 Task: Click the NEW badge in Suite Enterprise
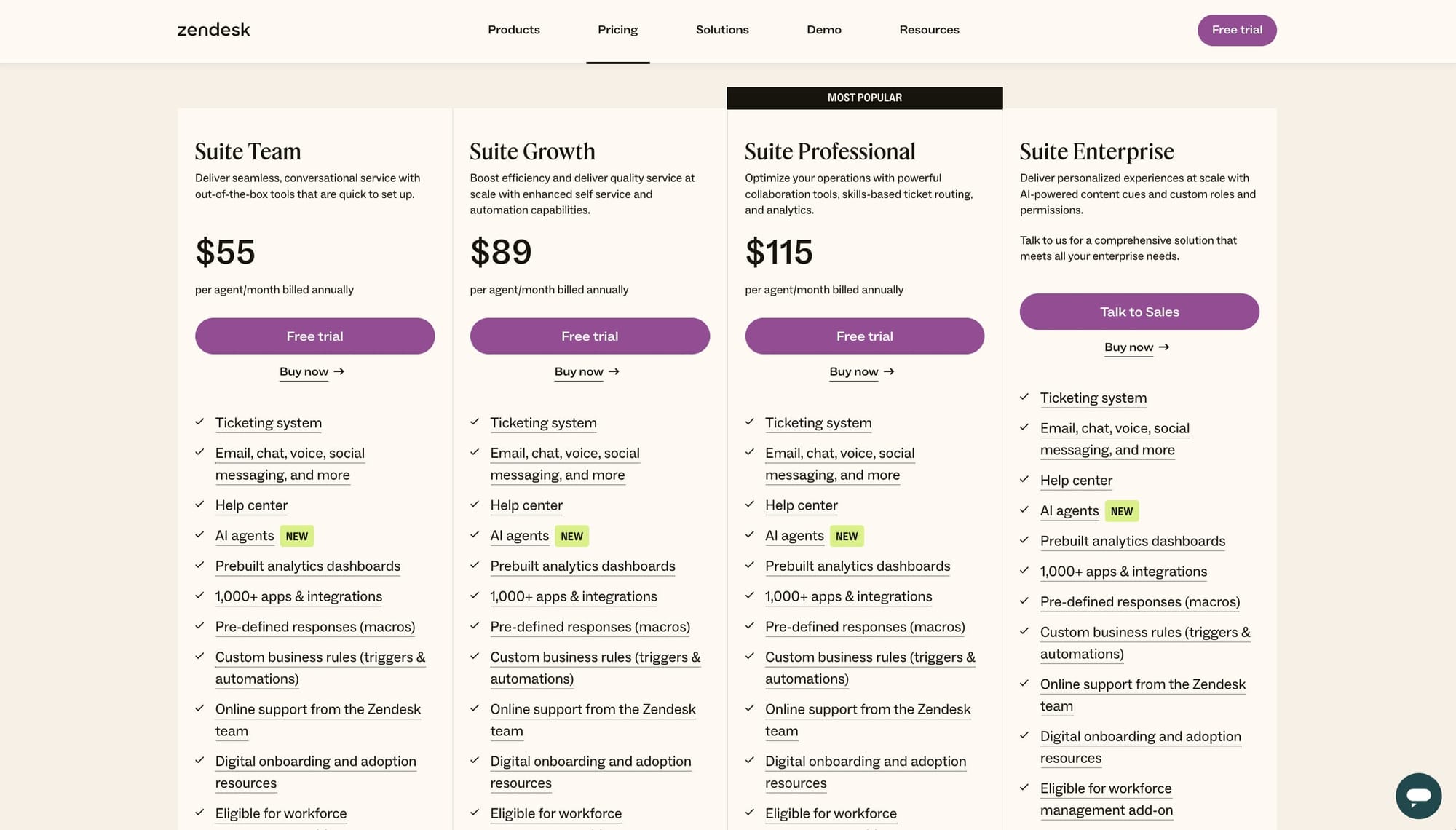point(1121,511)
